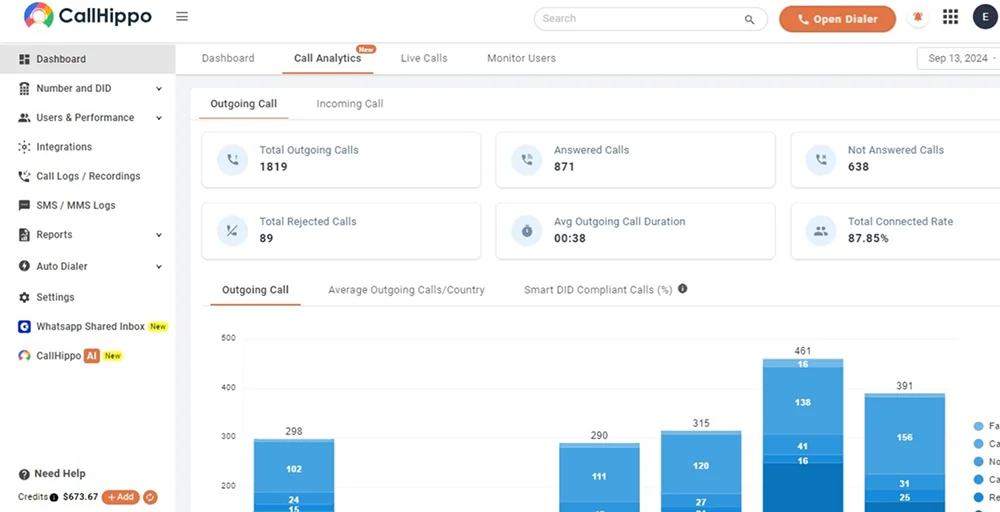This screenshot has height=512, width=1000.
Task: Expand Reports submenu chevron
Action: coord(159,235)
